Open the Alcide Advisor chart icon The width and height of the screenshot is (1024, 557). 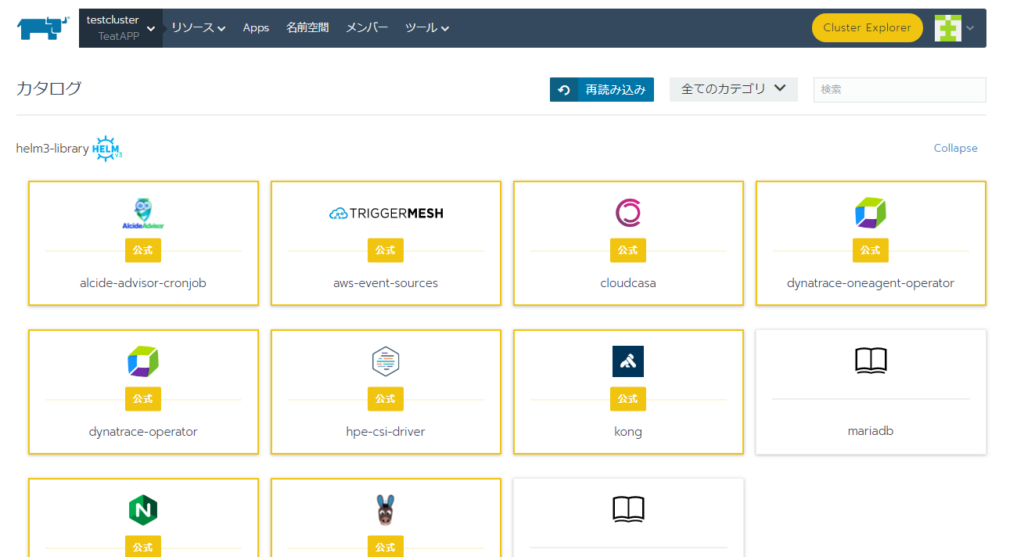click(143, 212)
